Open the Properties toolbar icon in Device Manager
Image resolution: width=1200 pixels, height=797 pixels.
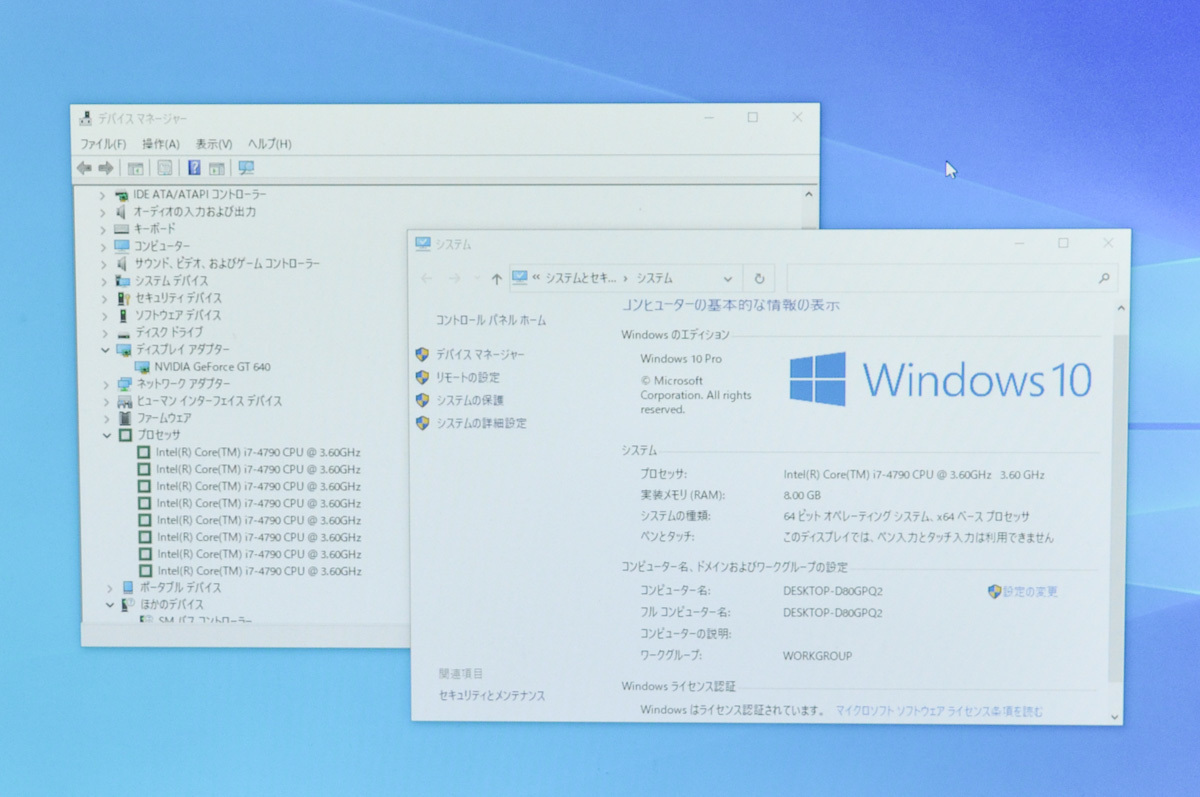tap(165, 168)
